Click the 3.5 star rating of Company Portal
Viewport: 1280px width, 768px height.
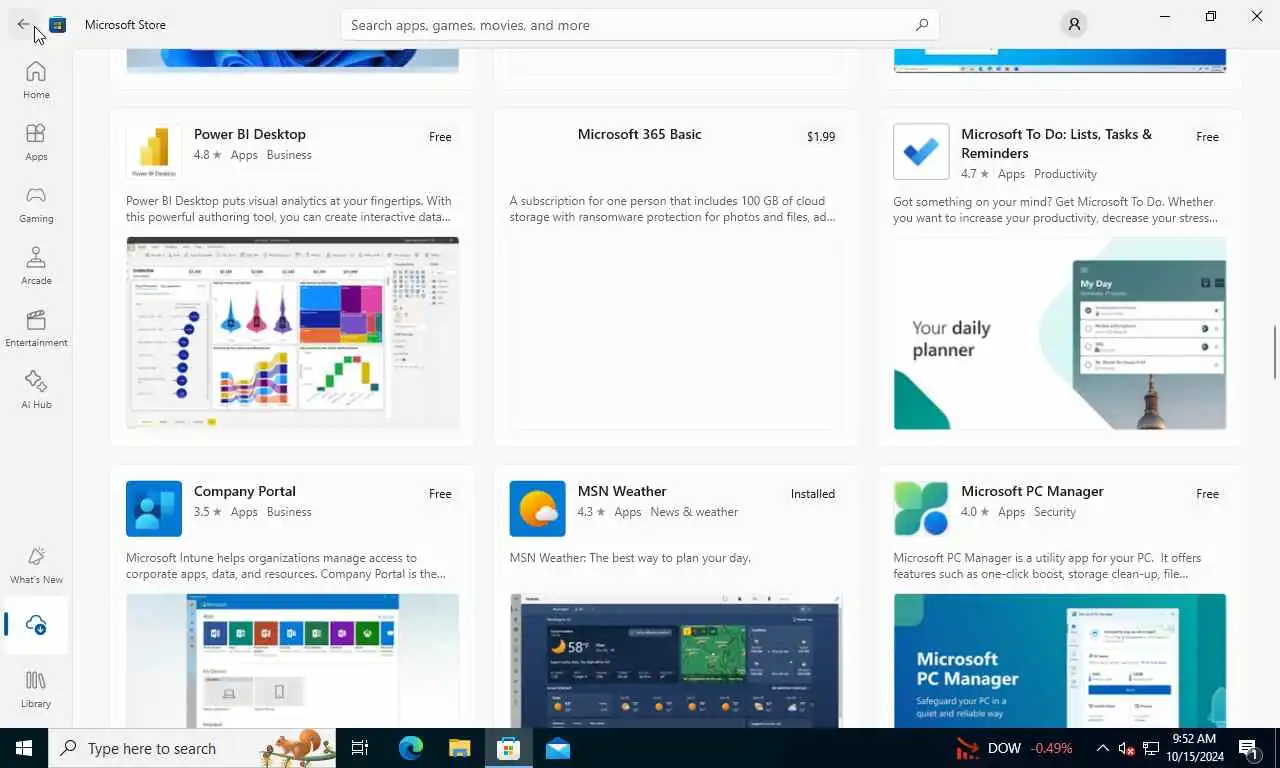tap(206, 512)
